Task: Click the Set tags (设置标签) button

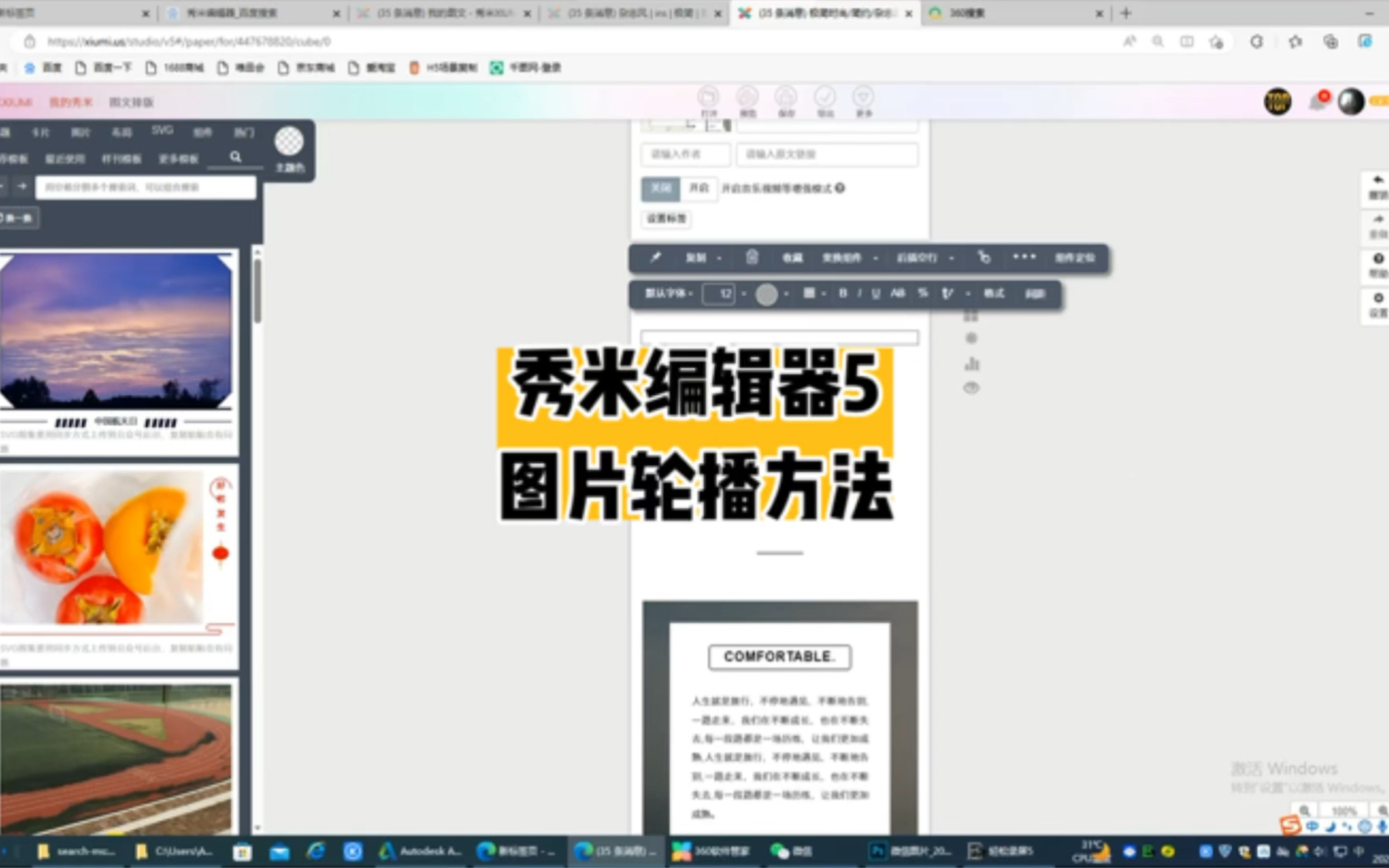Action: click(666, 219)
